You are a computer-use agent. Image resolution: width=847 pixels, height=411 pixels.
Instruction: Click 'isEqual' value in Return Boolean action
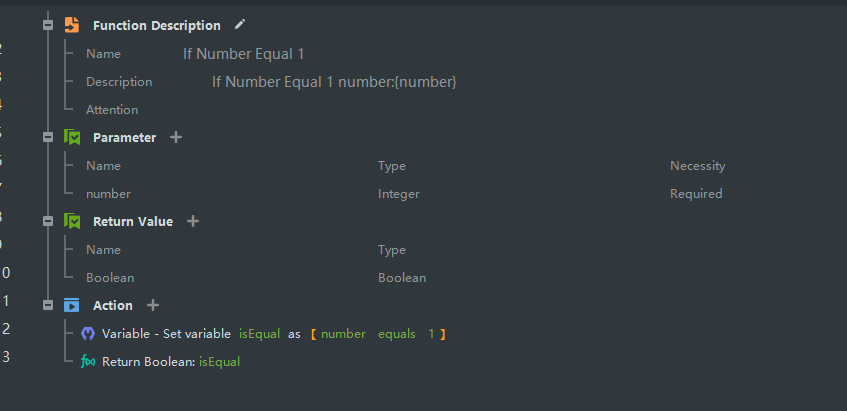(219, 361)
